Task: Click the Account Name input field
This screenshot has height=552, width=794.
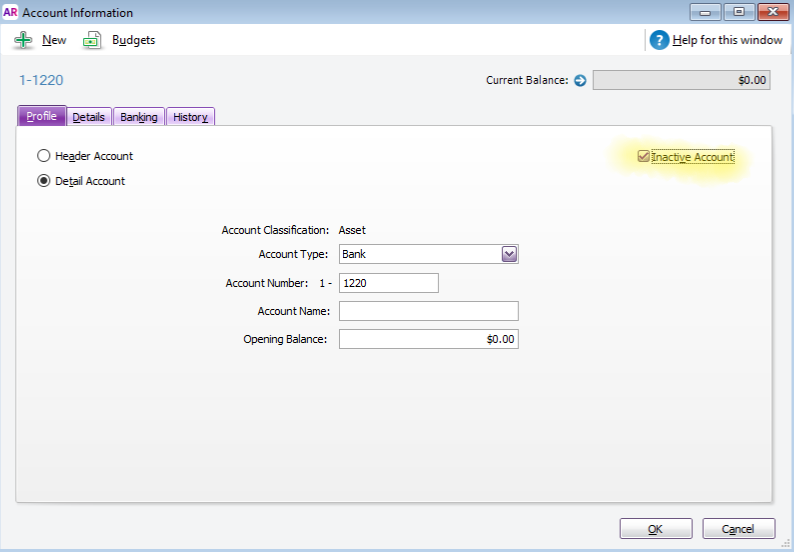Action: (428, 311)
